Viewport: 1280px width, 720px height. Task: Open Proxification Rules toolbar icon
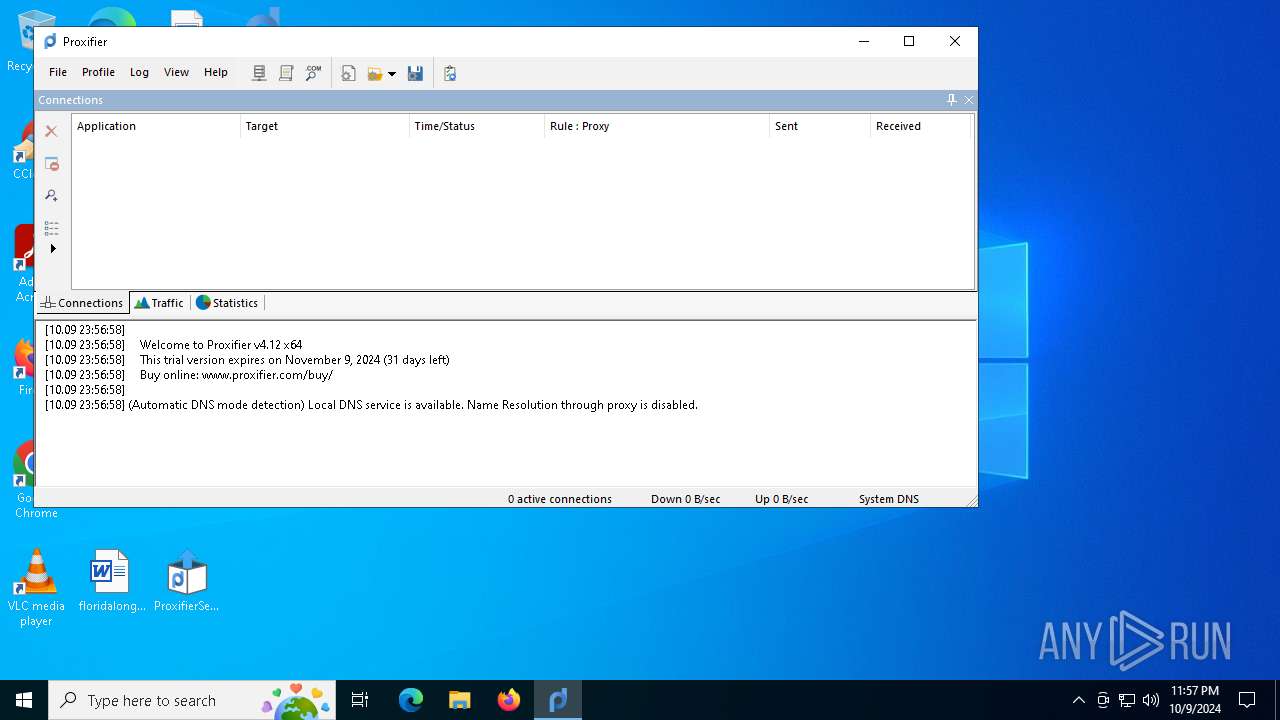pyautogui.click(x=286, y=73)
